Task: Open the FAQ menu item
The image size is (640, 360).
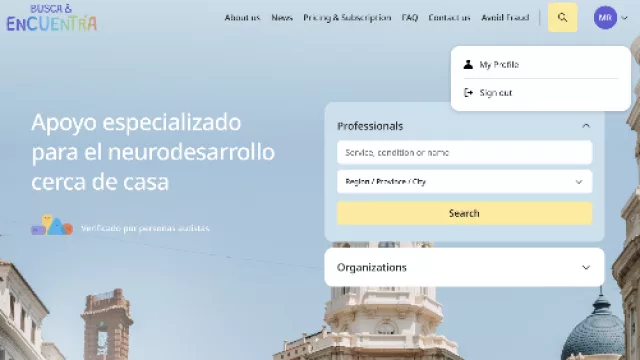Action: (409, 18)
